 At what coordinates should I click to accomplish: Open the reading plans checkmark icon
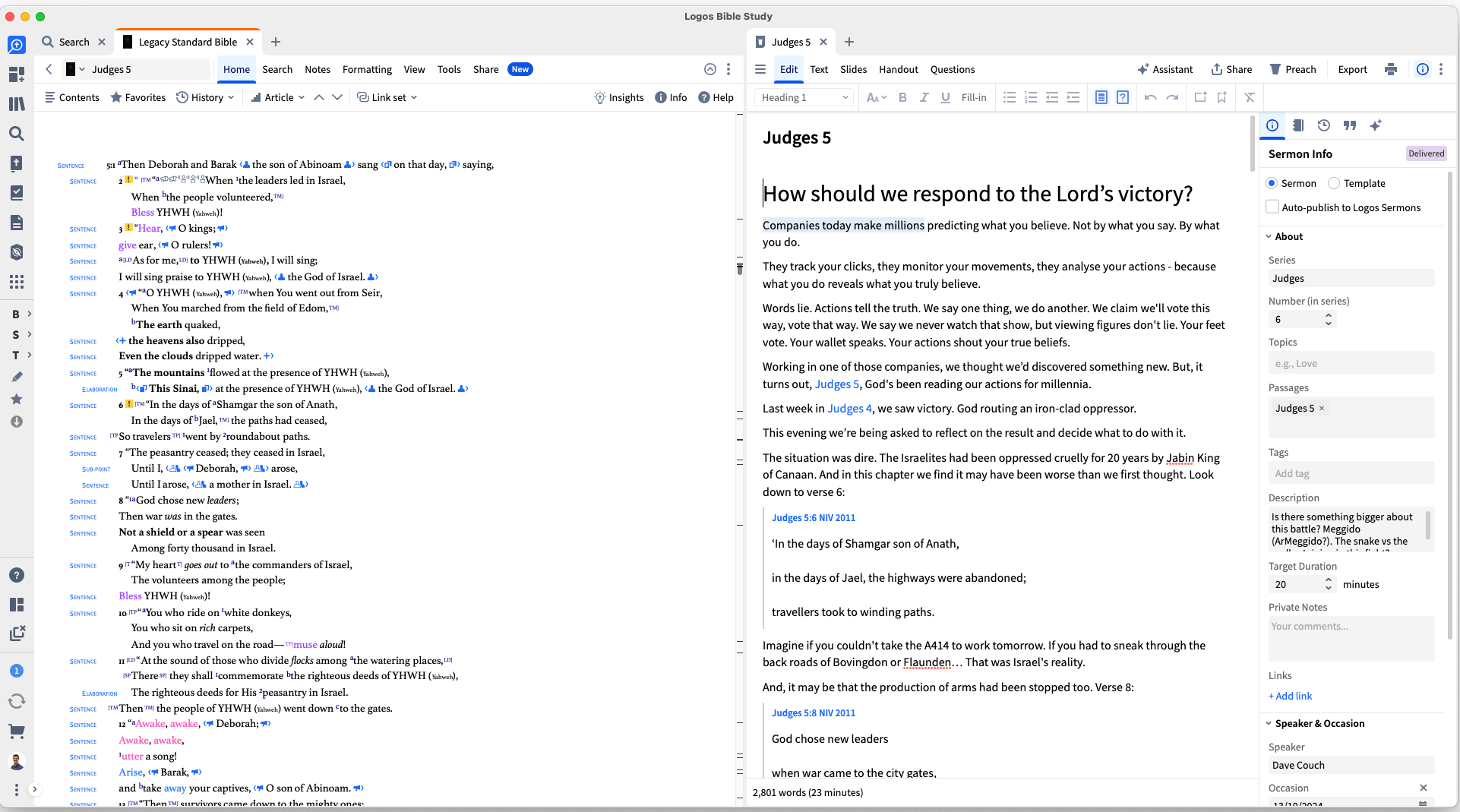(17, 193)
